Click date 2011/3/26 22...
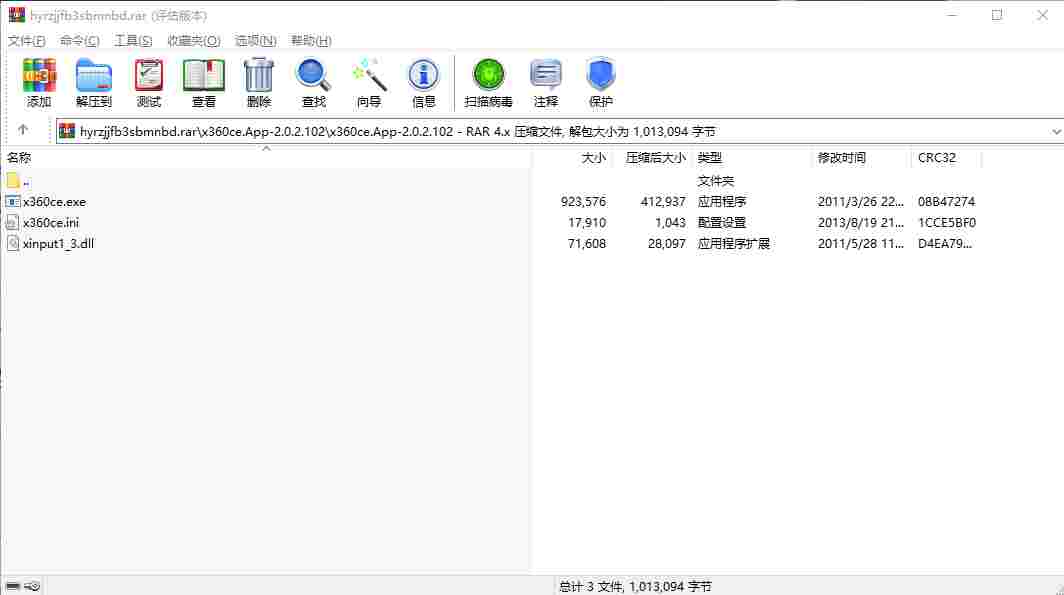1064x595 pixels. click(860, 202)
